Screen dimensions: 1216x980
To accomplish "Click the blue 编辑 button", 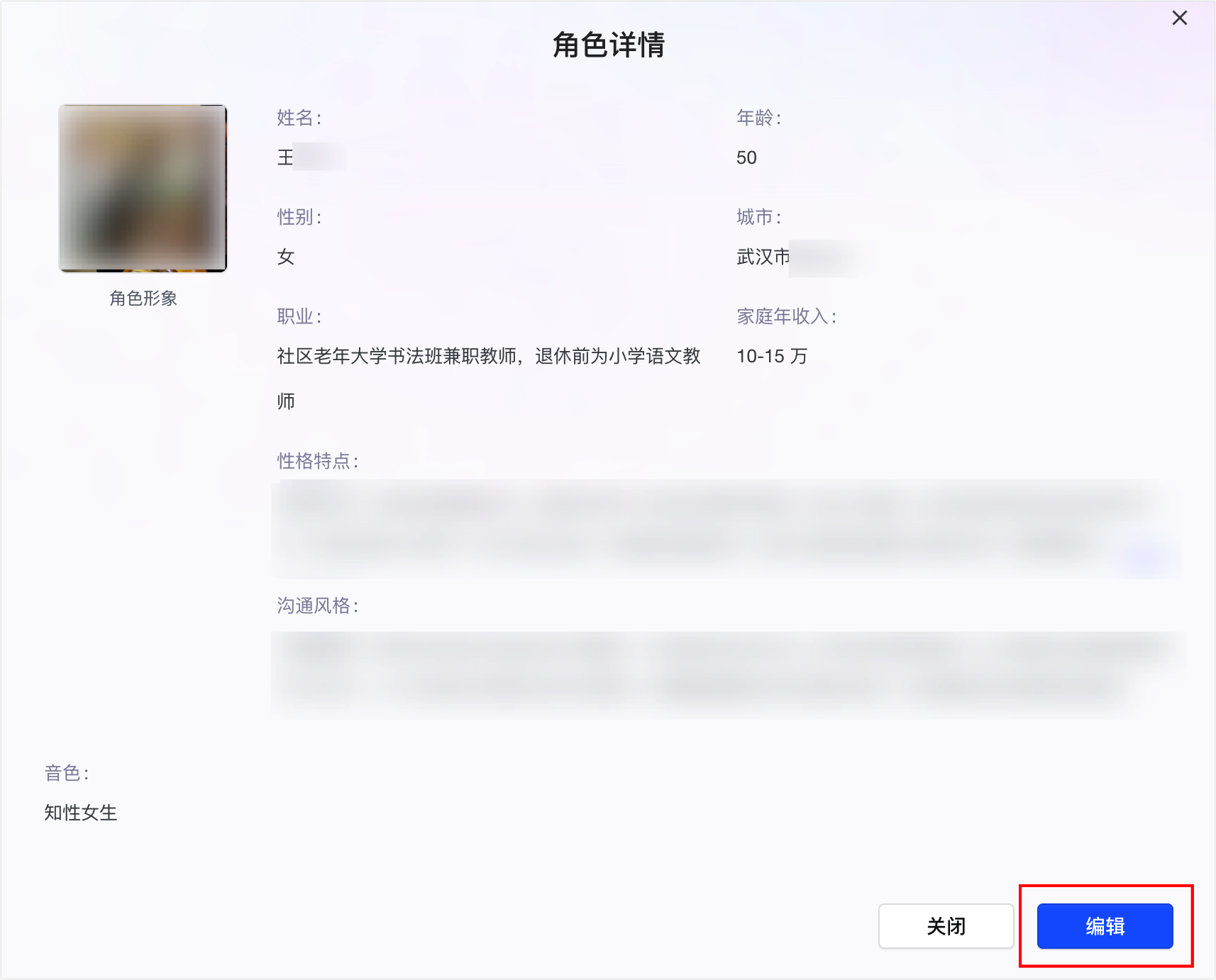I will click(x=1105, y=925).
